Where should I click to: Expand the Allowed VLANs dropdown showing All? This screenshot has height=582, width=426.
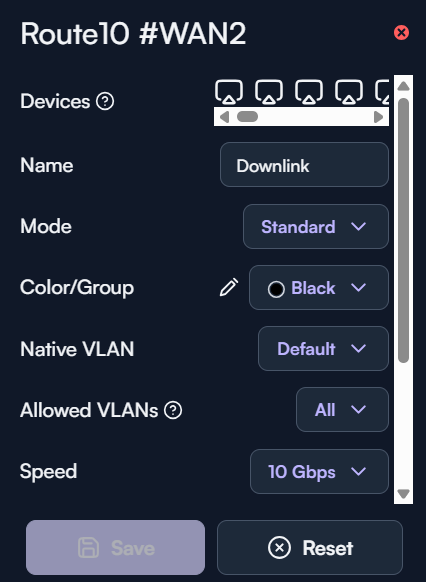pos(342,409)
